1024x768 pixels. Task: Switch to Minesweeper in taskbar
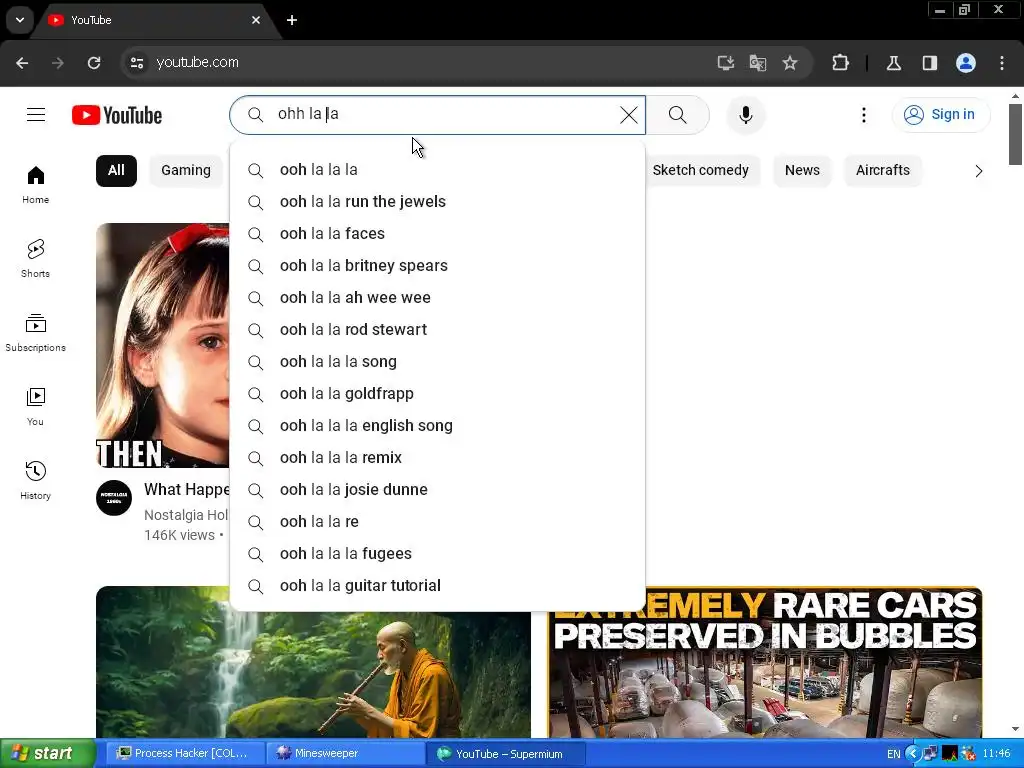tap(345, 754)
